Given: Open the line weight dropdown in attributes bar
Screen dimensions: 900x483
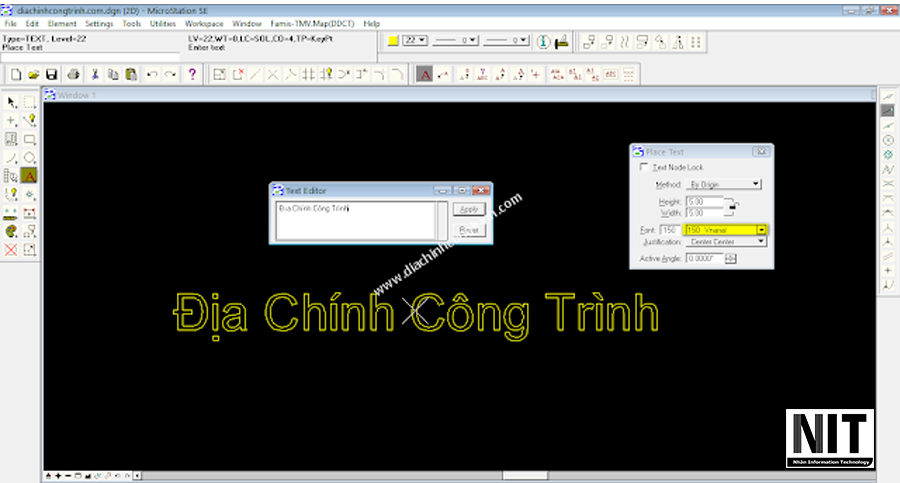Looking at the screenshot, I should tap(505, 40).
